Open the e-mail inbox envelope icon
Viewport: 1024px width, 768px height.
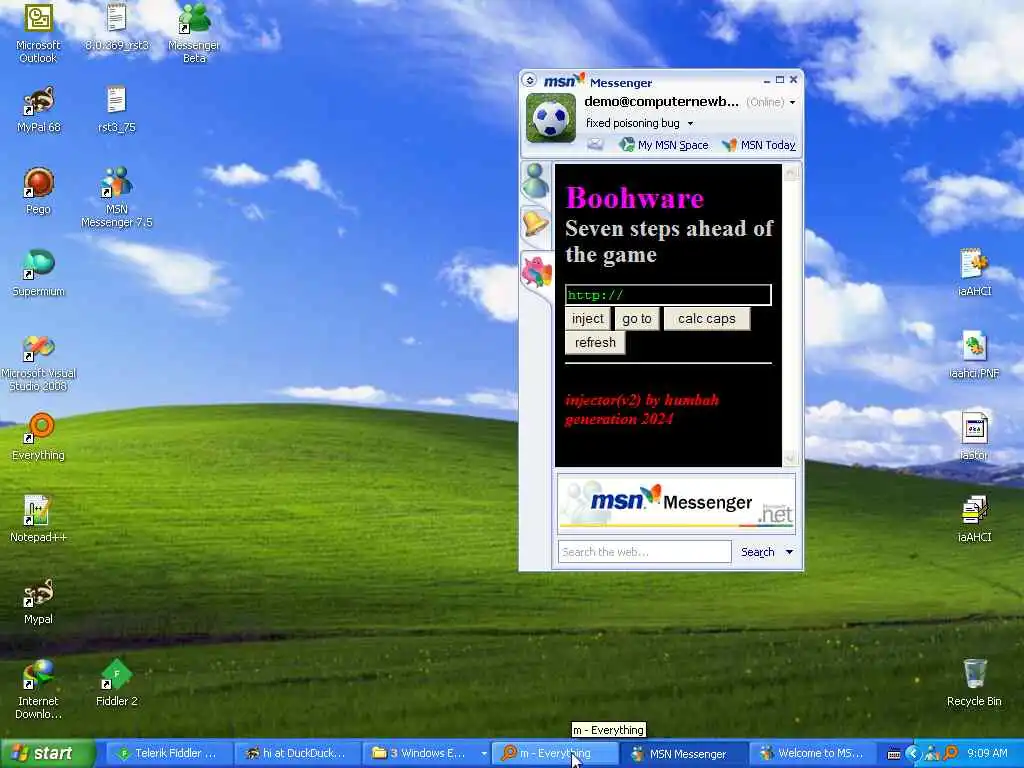[594, 144]
